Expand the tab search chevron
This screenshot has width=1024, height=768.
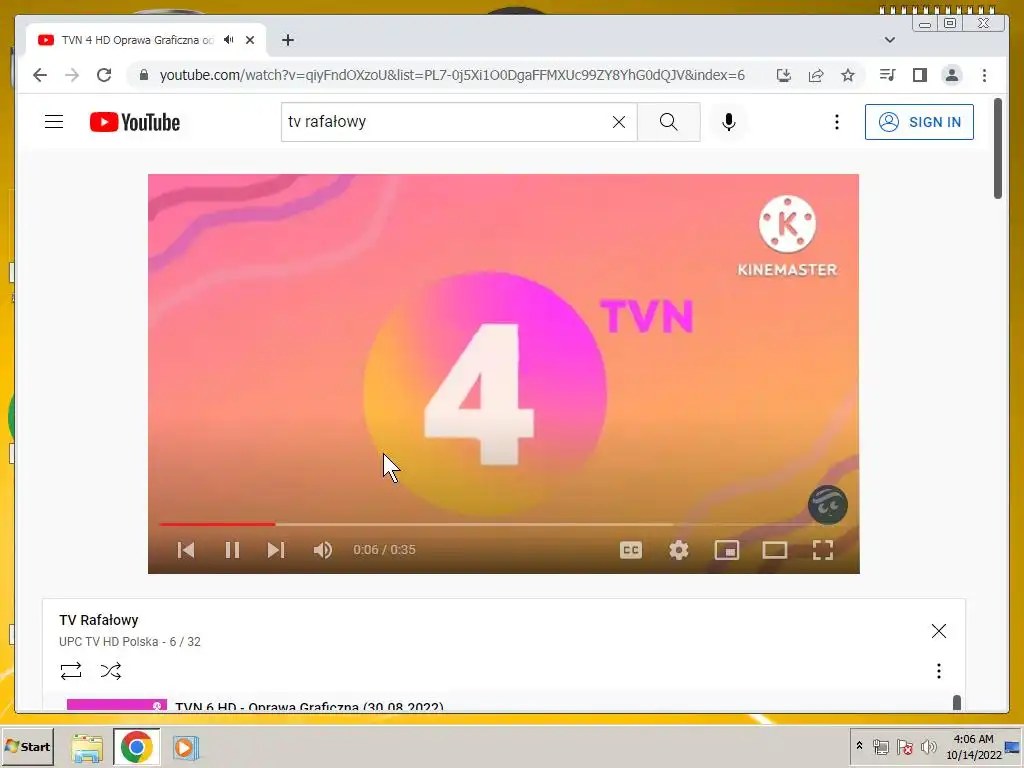(889, 40)
